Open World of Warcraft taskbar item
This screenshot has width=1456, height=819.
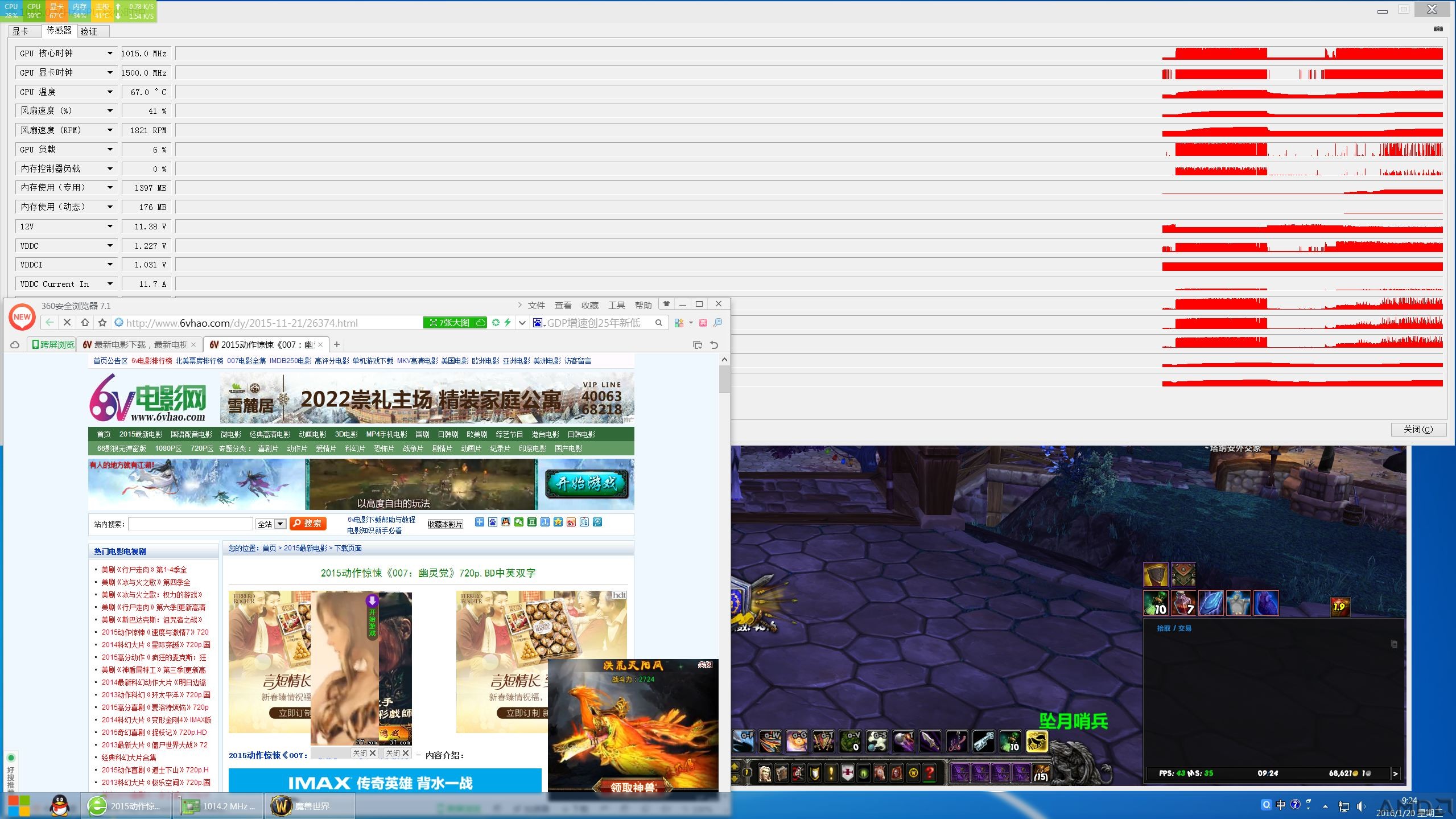[x=311, y=806]
